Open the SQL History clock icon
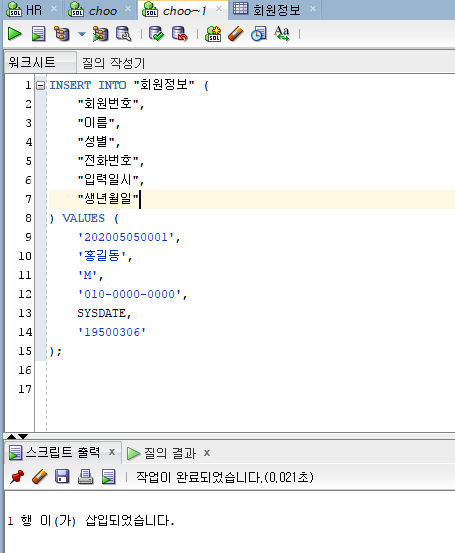 [259, 34]
